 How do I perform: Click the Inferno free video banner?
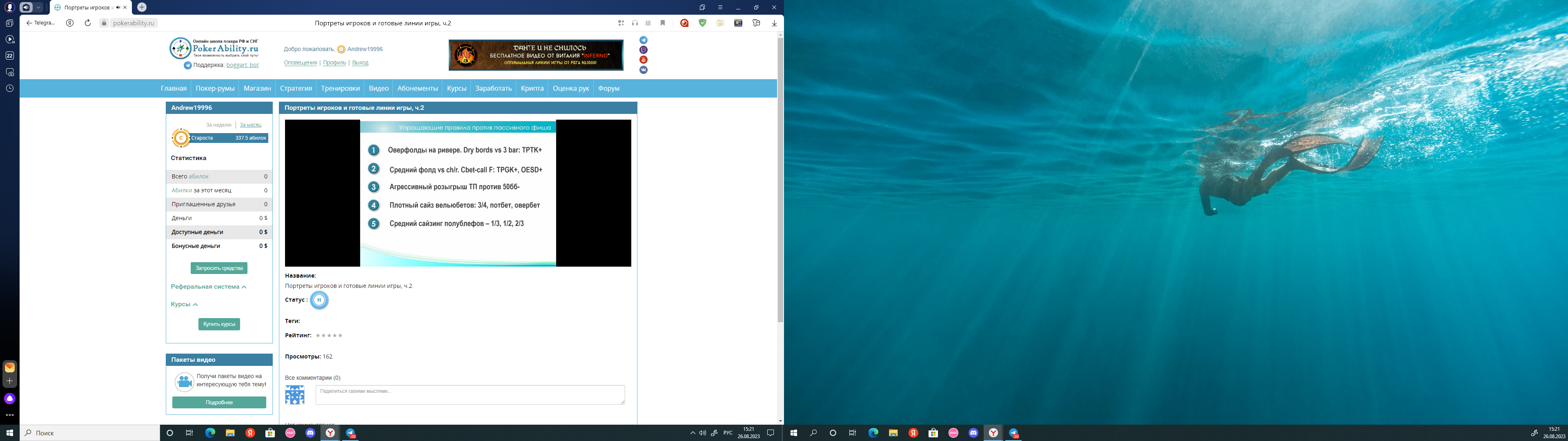click(536, 55)
